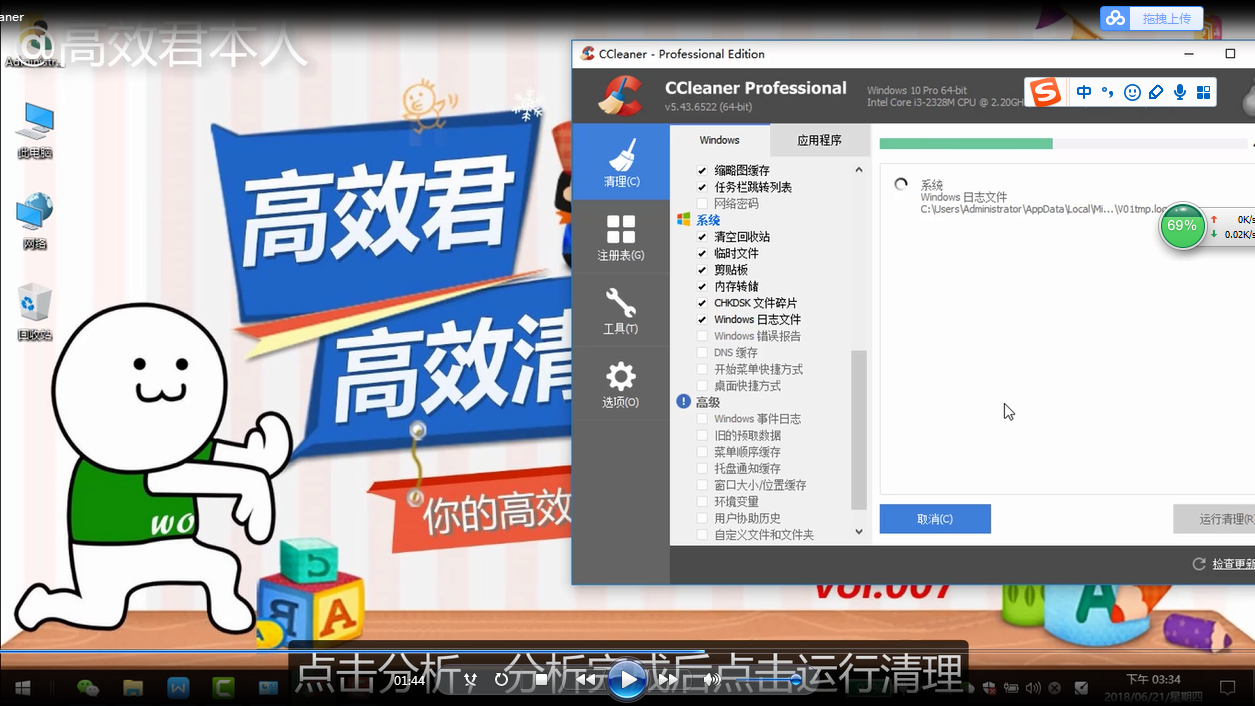Viewport: 1255px width, 706px height.
Task: Open the blue W app on taskbar
Action: pos(178,688)
